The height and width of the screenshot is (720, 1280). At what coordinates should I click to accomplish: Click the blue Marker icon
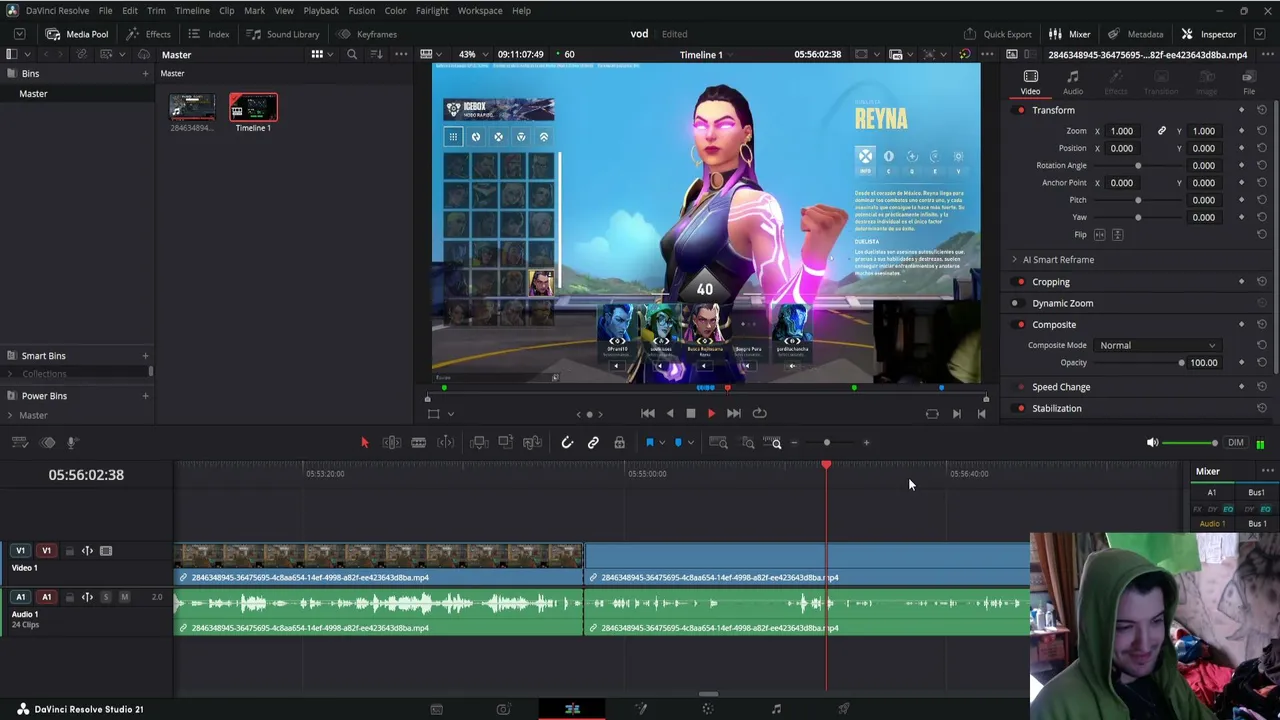pyautogui.click(x=678, y=442)
